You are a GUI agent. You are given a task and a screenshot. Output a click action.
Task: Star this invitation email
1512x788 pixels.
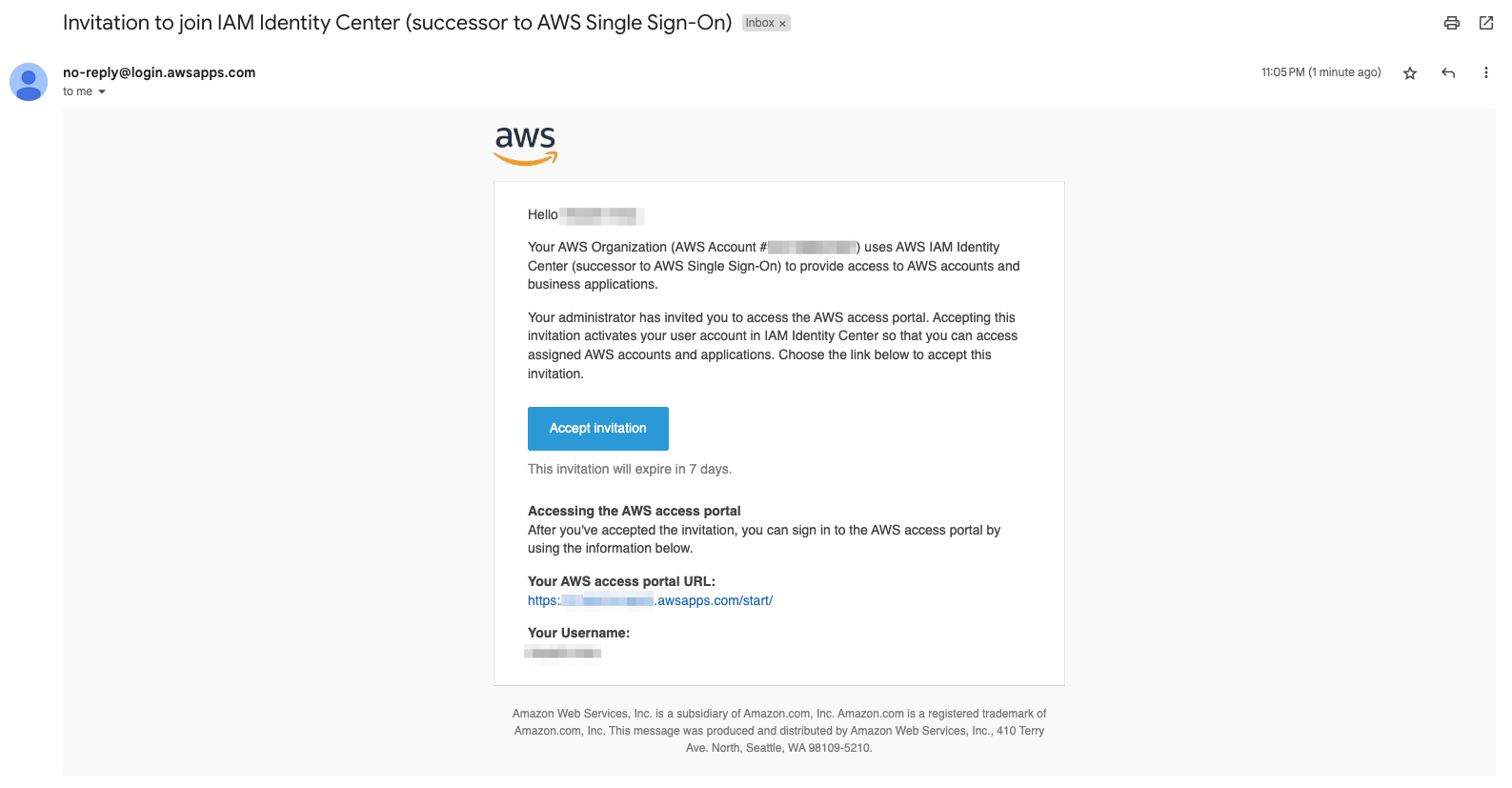[1410, 73]
